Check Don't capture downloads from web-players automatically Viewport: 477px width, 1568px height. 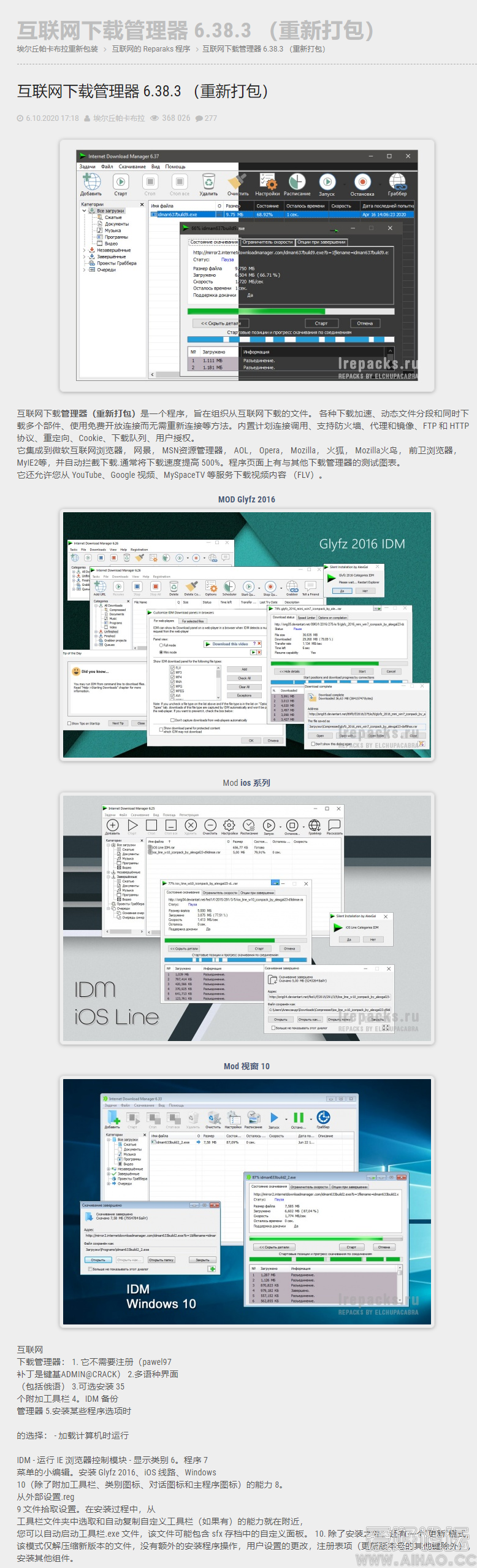click(172, 720)
